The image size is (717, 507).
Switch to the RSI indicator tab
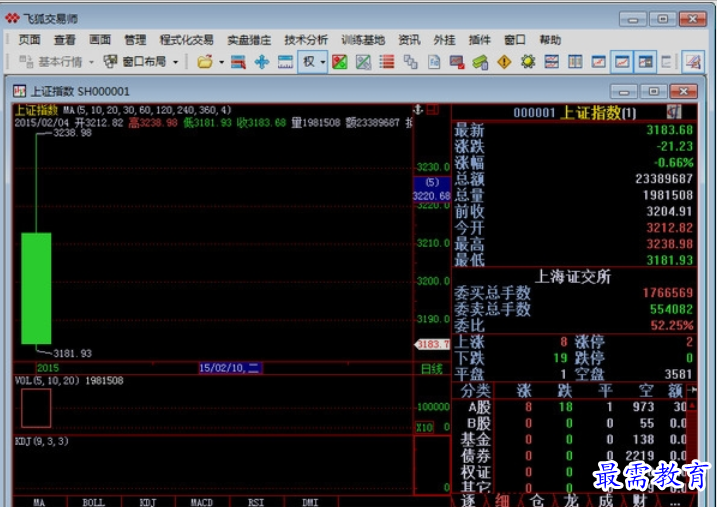click(256, 502)
